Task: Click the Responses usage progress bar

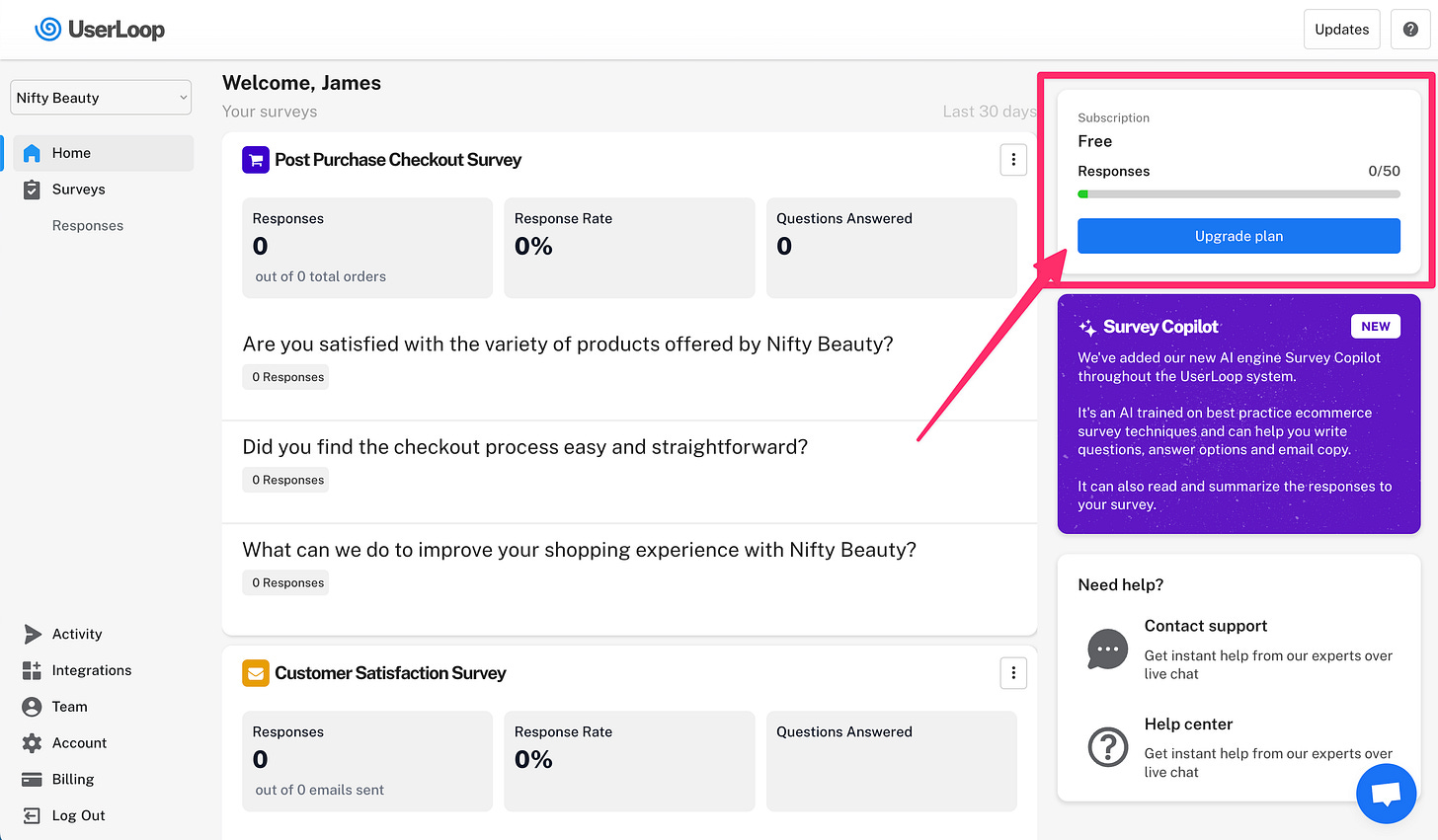Action: pos(1238,194)
